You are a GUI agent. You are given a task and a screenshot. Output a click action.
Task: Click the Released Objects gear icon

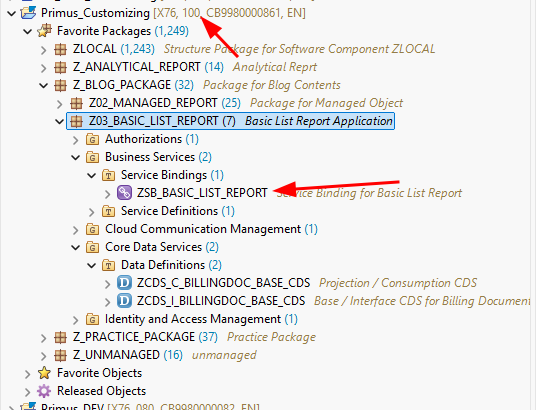click(x=44, y=391)
